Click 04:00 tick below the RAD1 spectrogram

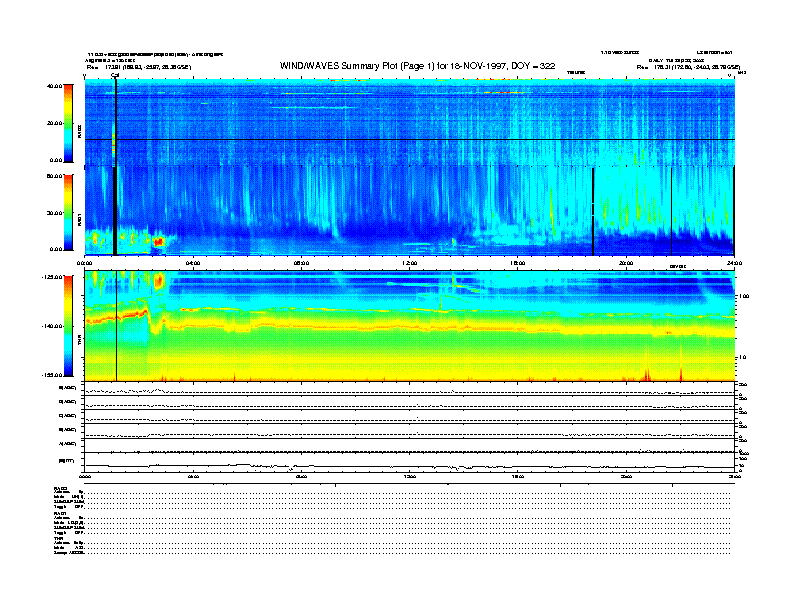coord(193,263)
